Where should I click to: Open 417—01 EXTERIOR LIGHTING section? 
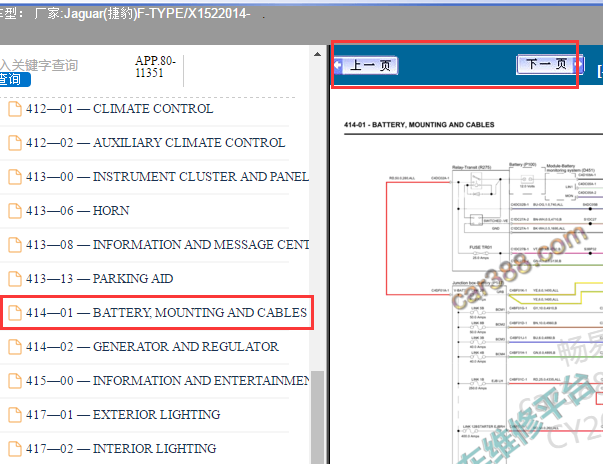pos(123,415)
